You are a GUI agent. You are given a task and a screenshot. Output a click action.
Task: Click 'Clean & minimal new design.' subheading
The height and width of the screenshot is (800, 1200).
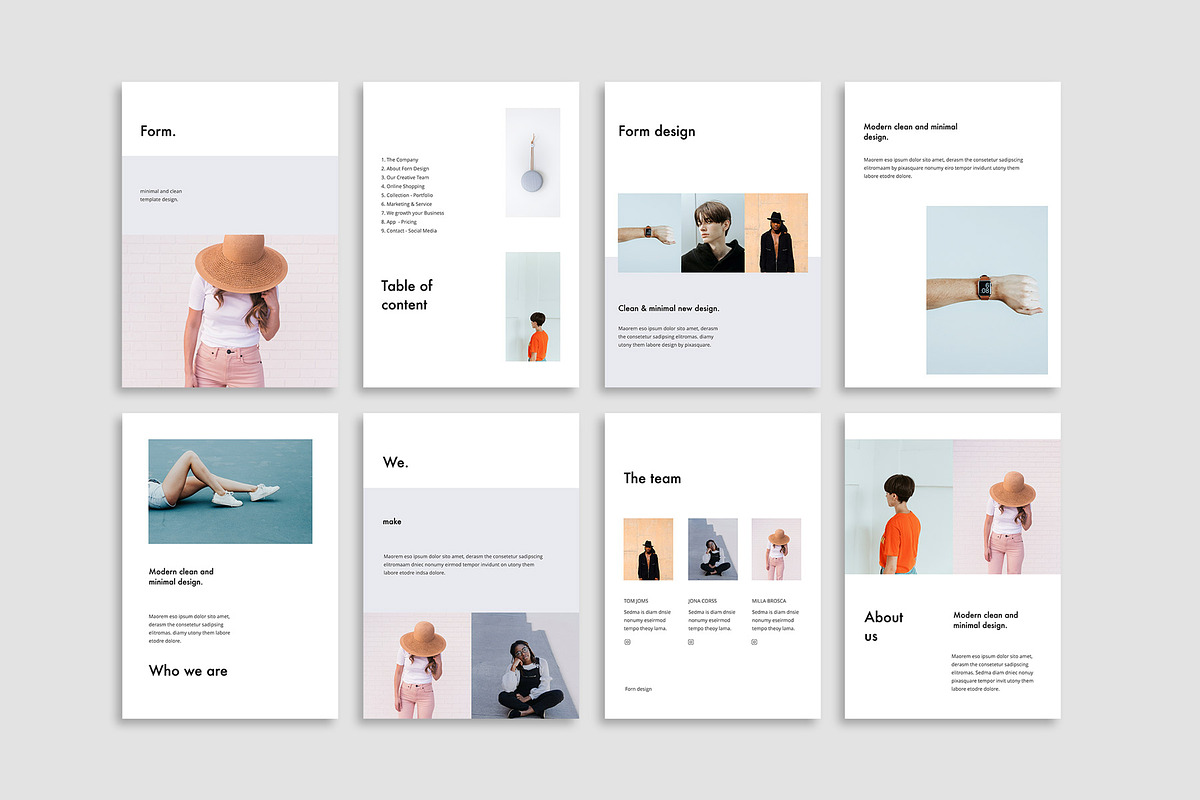click(669, 308)
